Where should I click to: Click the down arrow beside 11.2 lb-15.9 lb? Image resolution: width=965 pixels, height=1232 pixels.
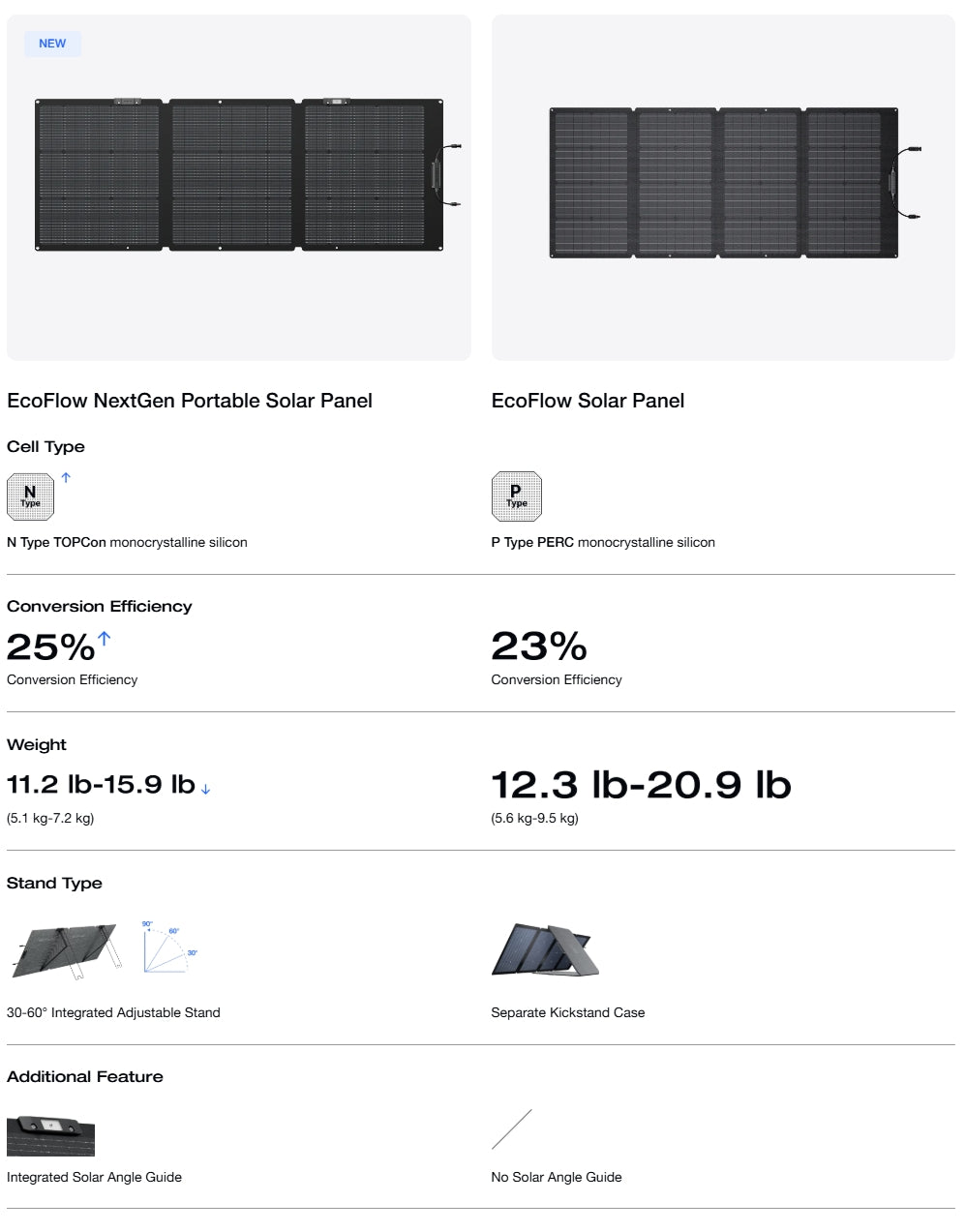[x=205, y=790]
